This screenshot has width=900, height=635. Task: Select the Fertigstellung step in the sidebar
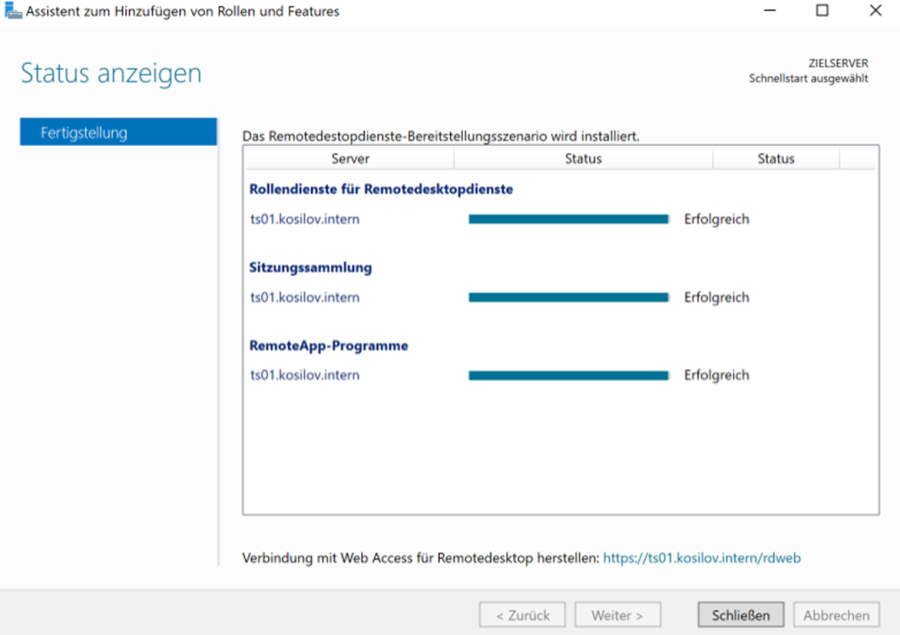[x=118, y=132]
